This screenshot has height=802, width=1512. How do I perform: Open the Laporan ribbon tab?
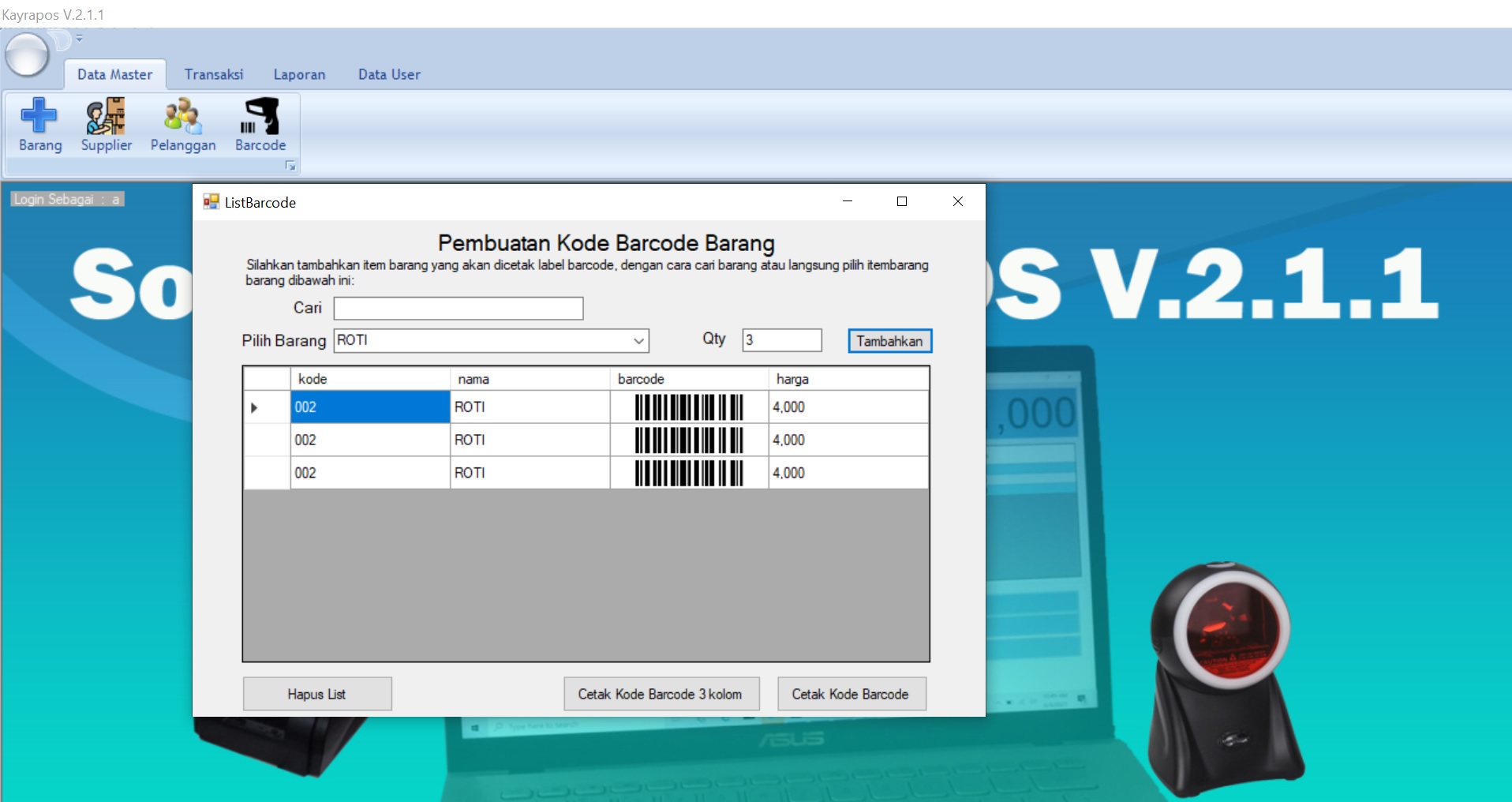tap(299, 74)
